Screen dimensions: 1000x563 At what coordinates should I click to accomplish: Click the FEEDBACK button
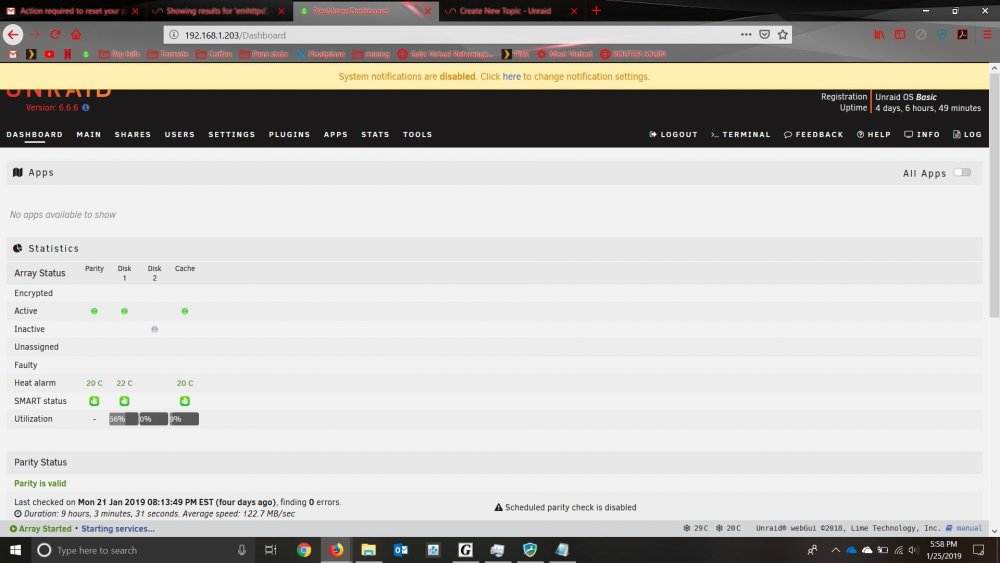point(813,135)
